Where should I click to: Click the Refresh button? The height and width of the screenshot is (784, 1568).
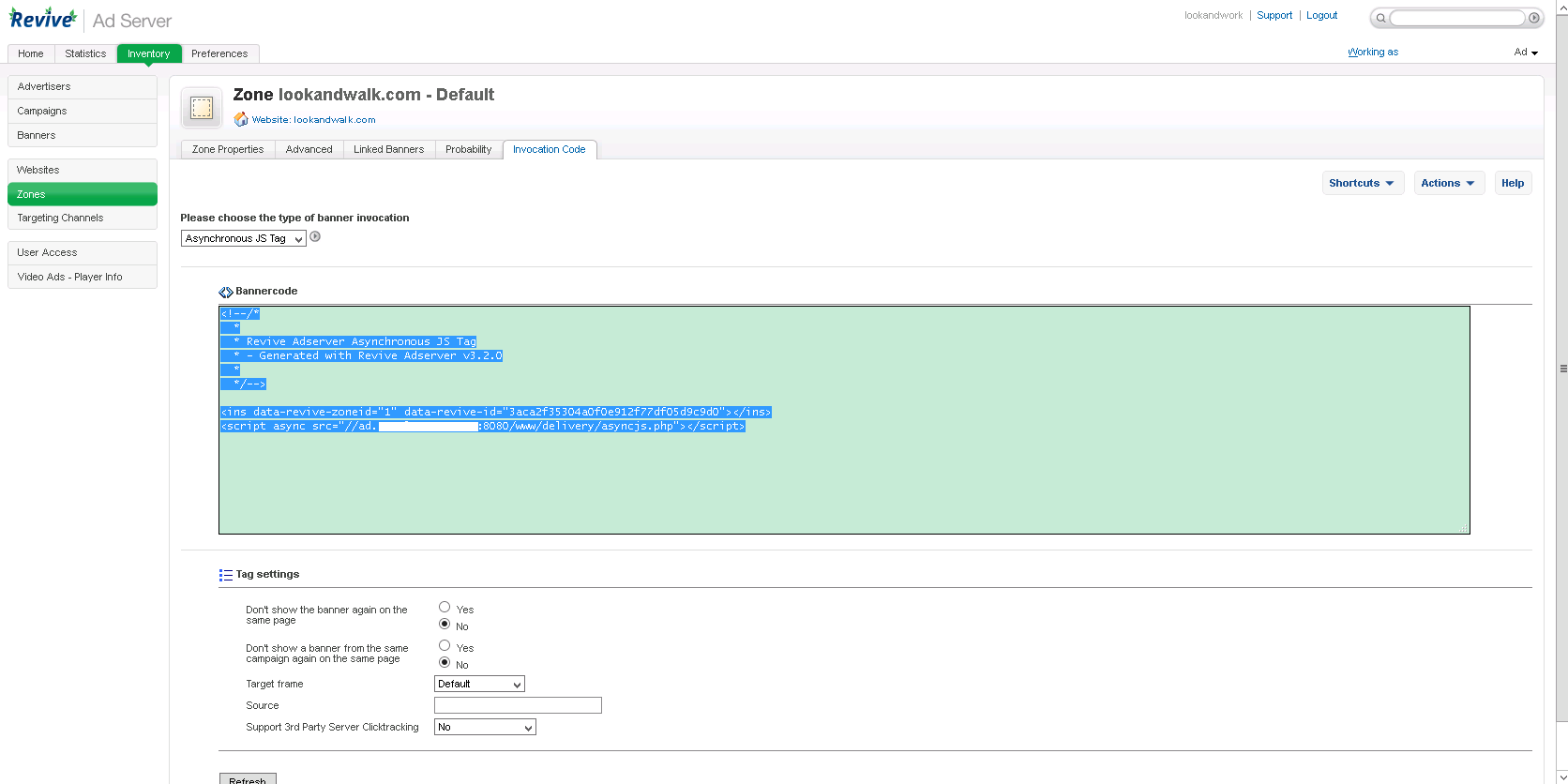click(x=248, y=779)
